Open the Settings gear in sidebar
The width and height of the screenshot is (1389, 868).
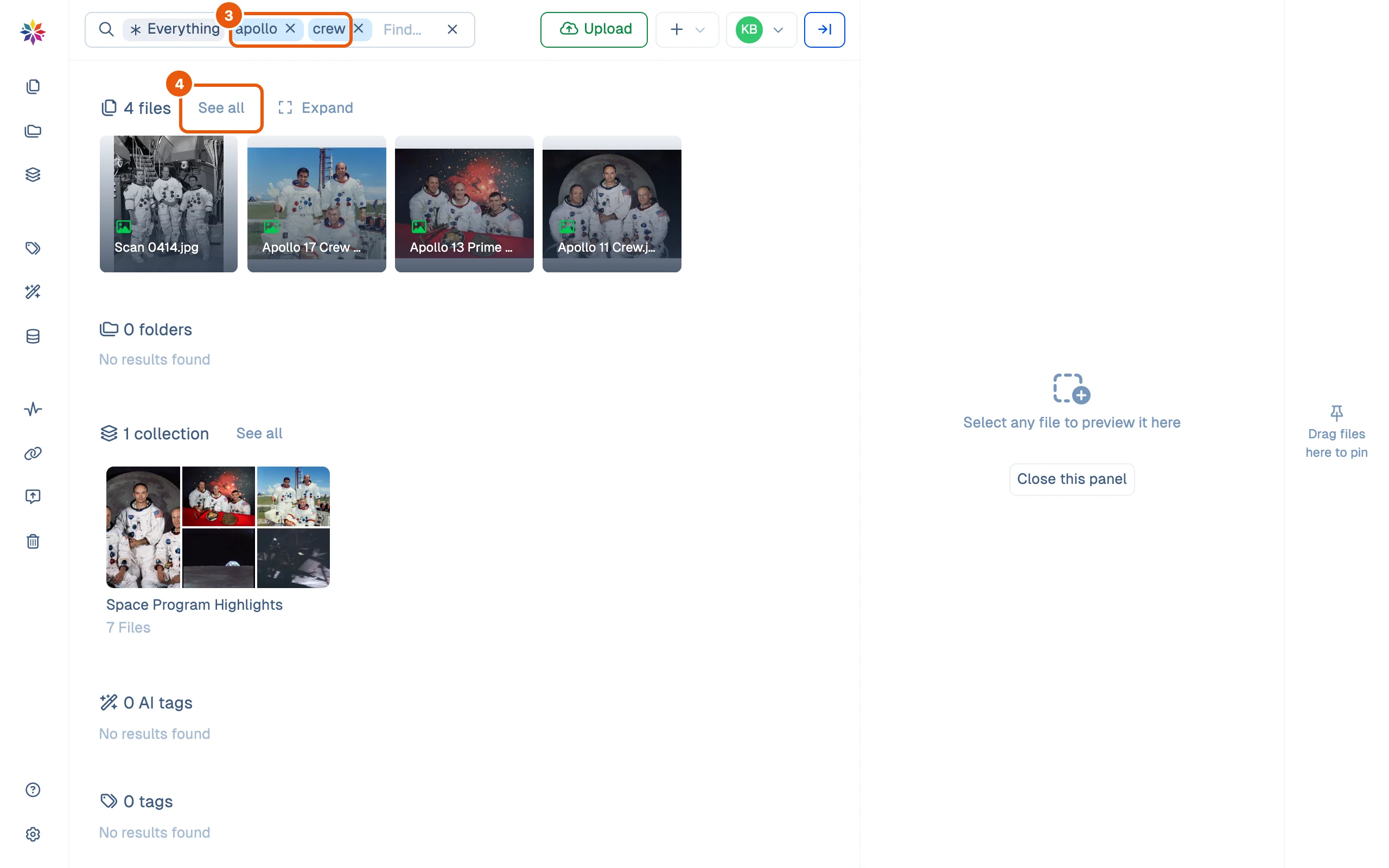click(33, 834)
